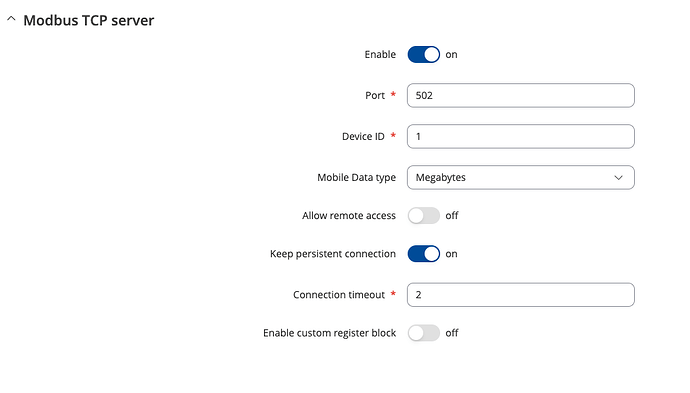This screenshot has height=393, width=690.
Task: Click the Device ID label
Action: [x=363, y=136]
